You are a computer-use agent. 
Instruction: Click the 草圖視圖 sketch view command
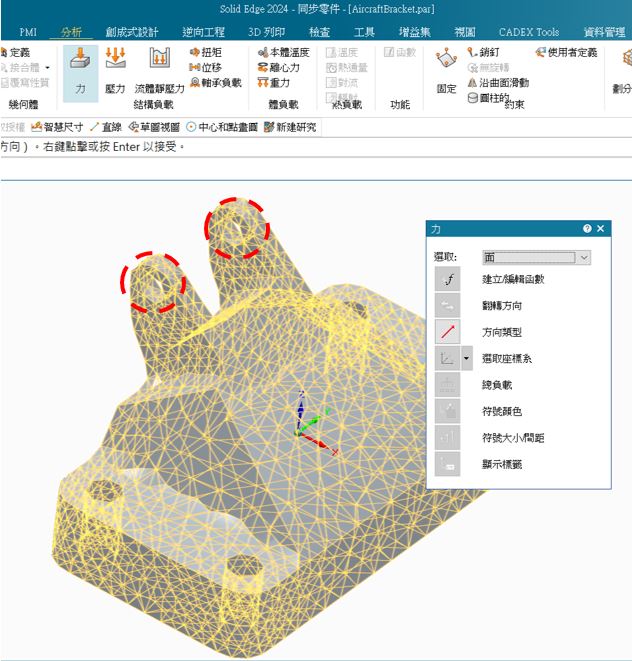(x=155, y=127)
